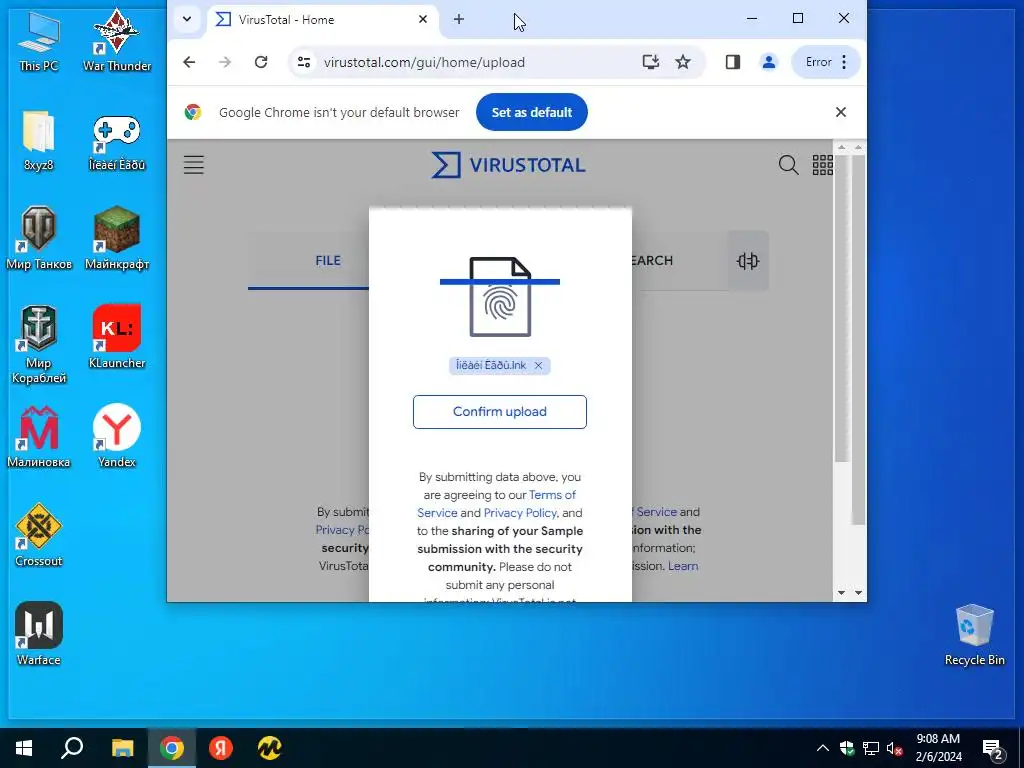Dismiss default browser notification bar
The image size is (1024, 768).
tap(840, 112)
